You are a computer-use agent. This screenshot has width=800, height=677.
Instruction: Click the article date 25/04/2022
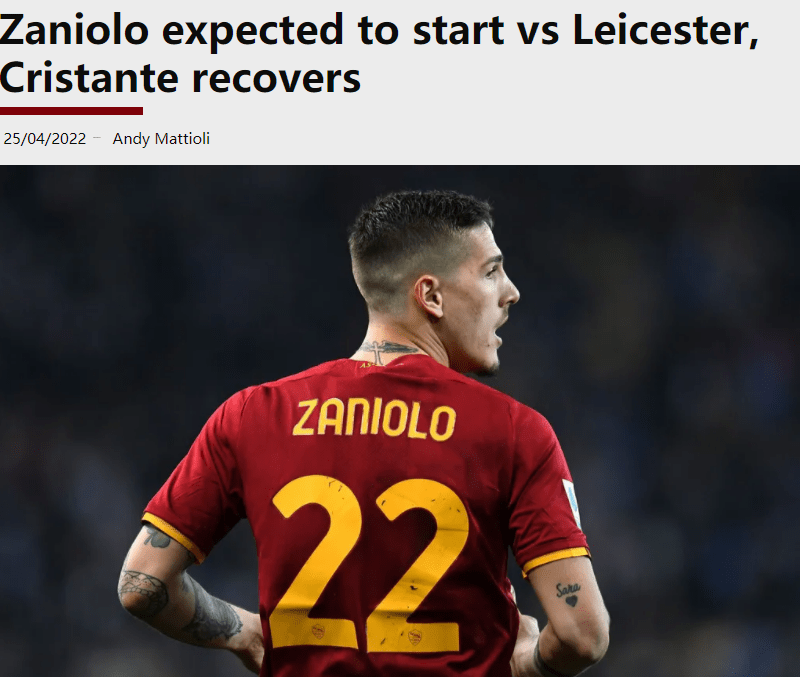44,139
